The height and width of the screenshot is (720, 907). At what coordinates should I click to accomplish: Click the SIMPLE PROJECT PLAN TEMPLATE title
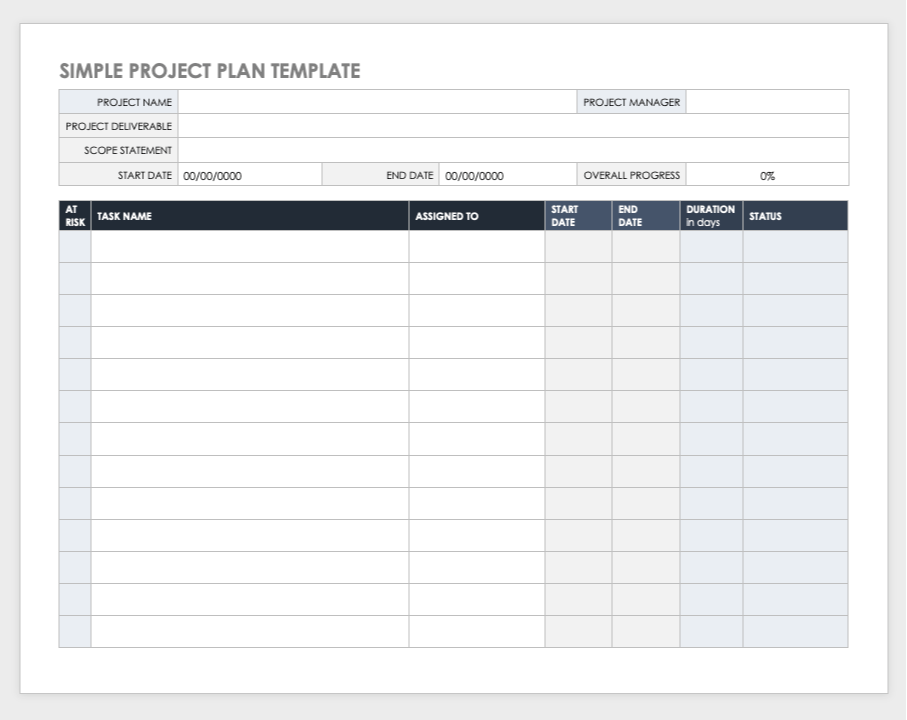click(208, 71)
